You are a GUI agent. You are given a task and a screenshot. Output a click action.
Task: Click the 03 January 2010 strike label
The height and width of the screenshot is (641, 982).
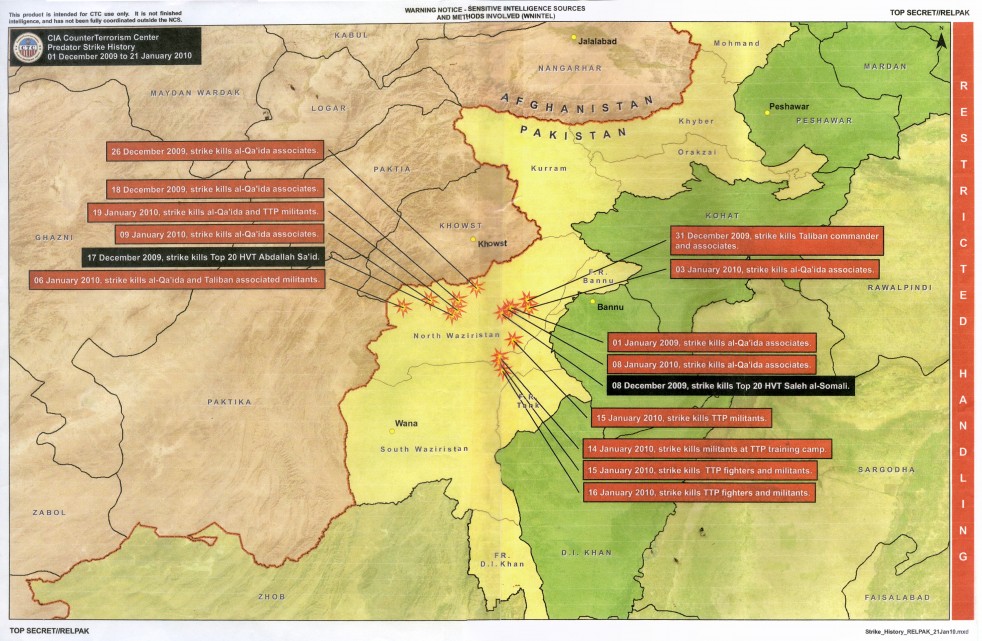point(774,270)
